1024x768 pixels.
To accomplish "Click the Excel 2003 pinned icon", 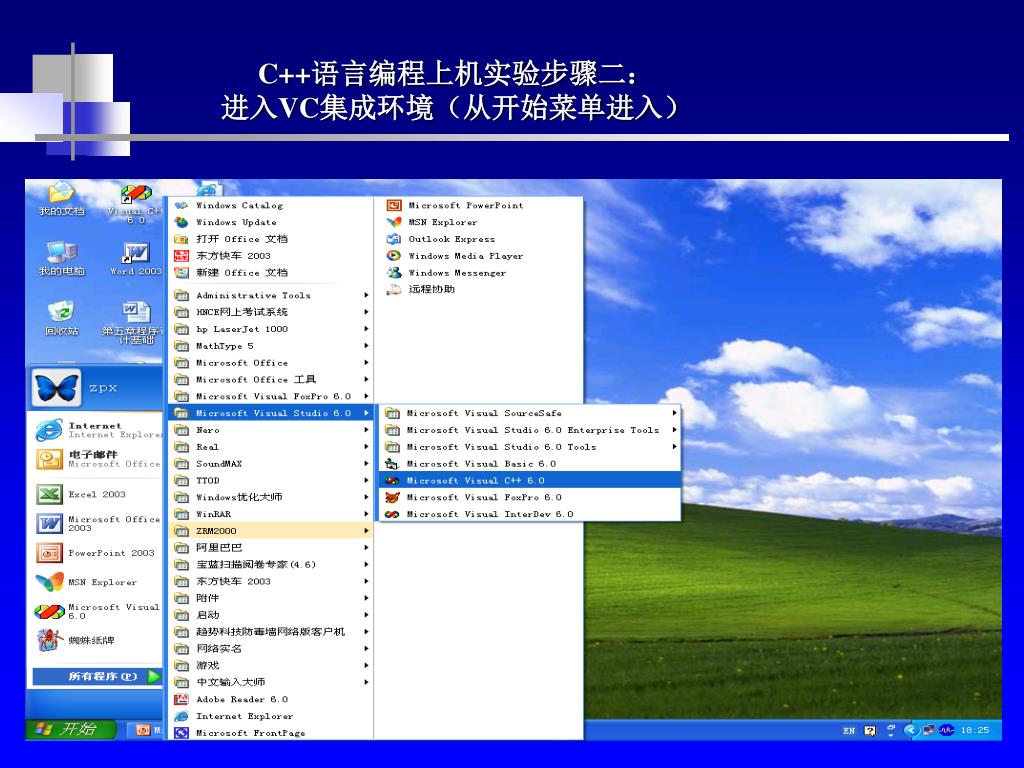I will 50,494.
